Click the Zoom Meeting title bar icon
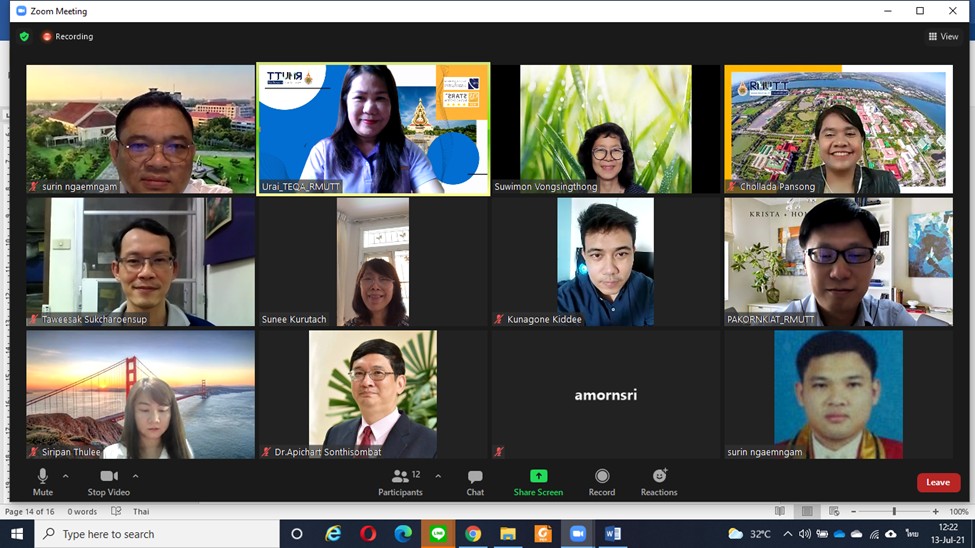975x548 pixels. tap(21, 11)
